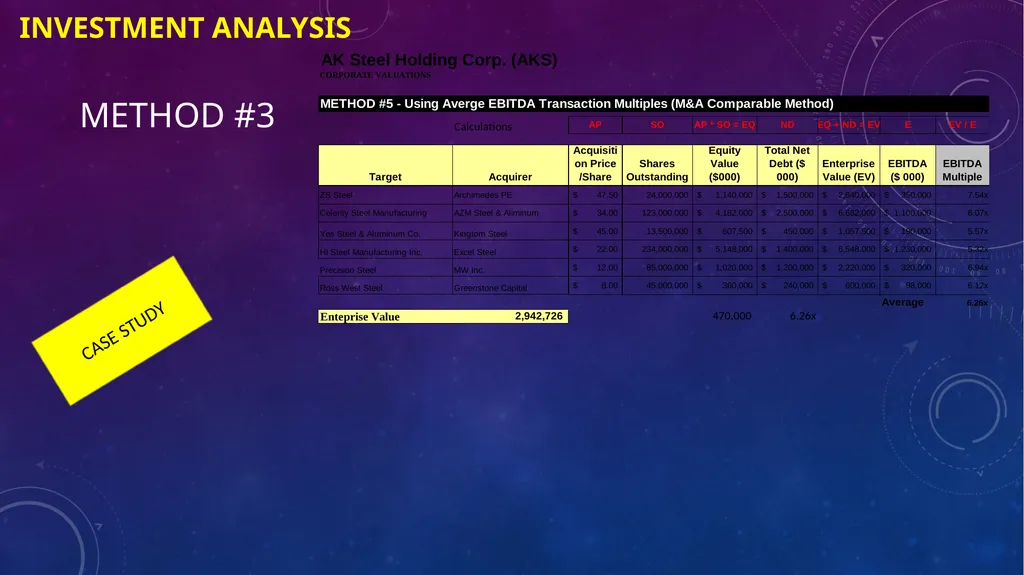Select the EBITDA ($ 000) column header
This screenshot has width=1024, height=575.
coord(907,165)
